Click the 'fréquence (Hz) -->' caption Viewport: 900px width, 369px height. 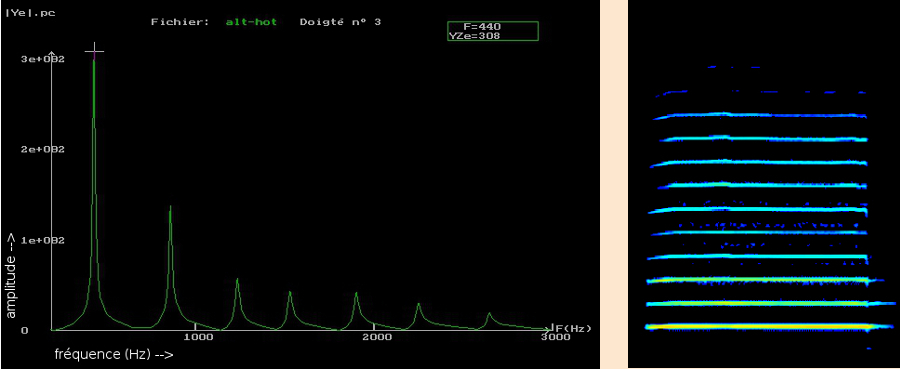pos(114,354)
